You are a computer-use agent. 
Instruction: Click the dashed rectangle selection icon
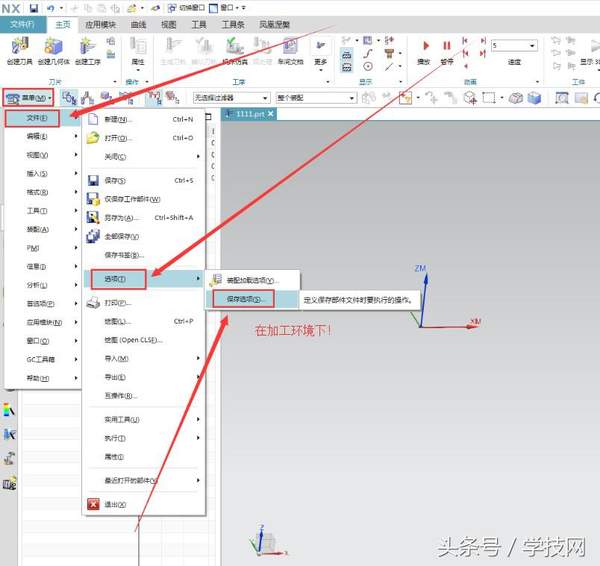[489, 98]
